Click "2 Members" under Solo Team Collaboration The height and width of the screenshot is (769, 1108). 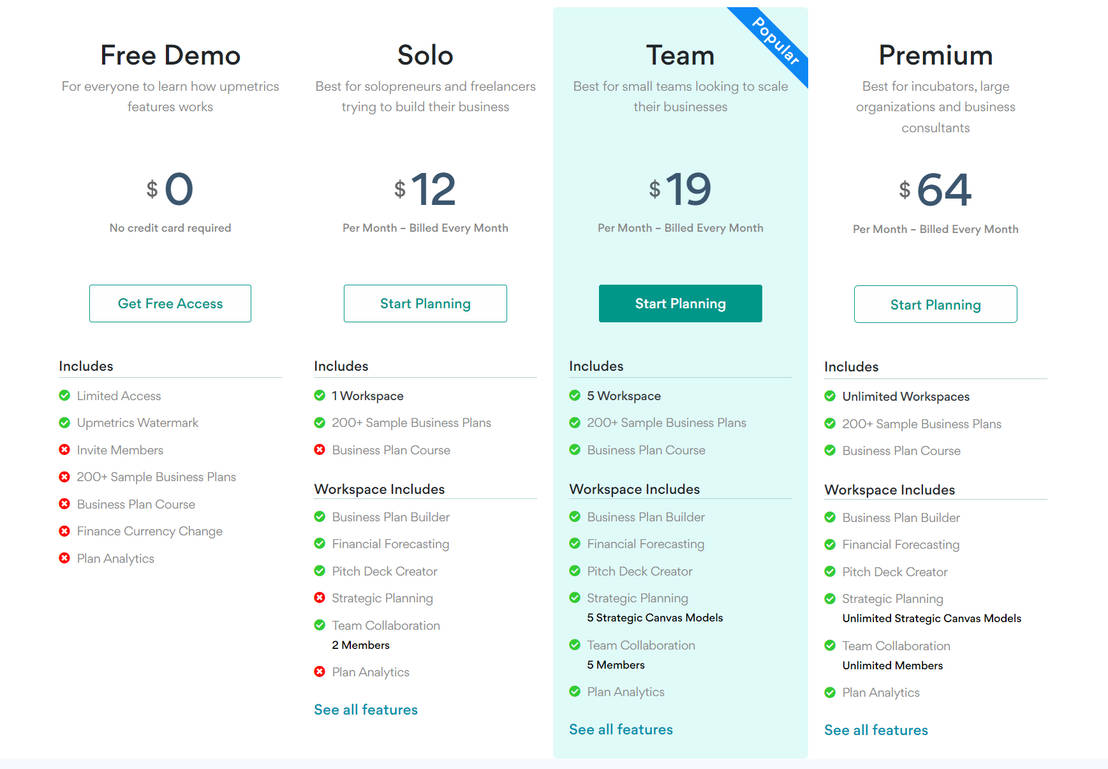click(x=360, y=645)
